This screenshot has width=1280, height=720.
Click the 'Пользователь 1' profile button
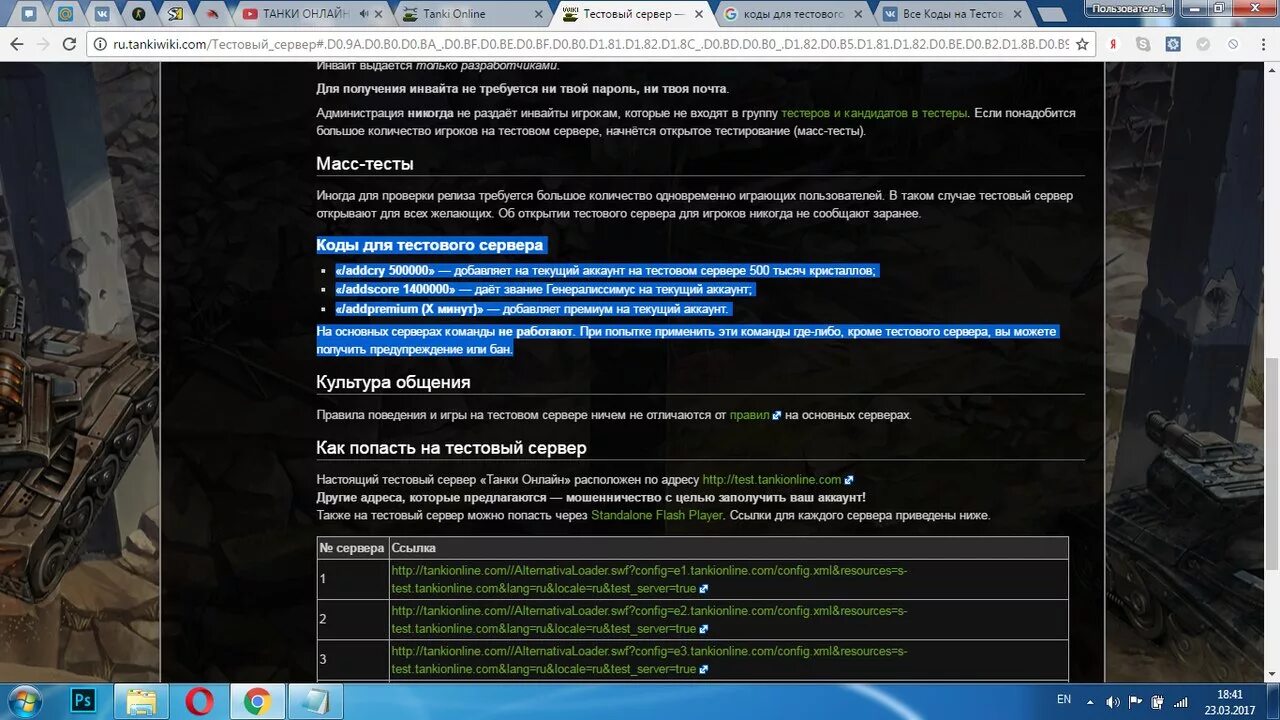pyautogui.click(x=1129, y=7)
